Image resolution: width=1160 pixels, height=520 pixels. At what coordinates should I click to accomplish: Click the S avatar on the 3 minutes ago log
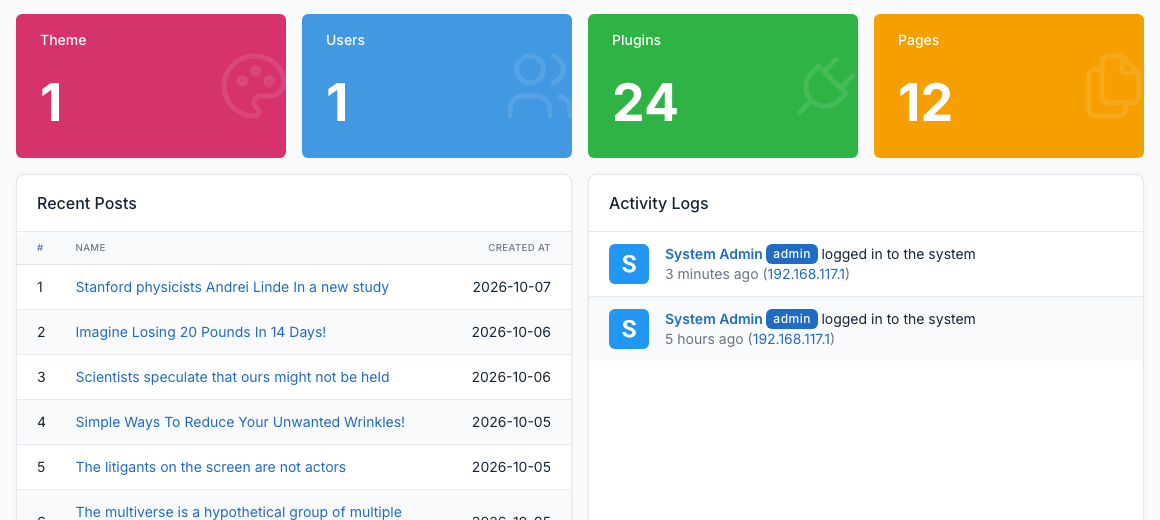(629, 264)
